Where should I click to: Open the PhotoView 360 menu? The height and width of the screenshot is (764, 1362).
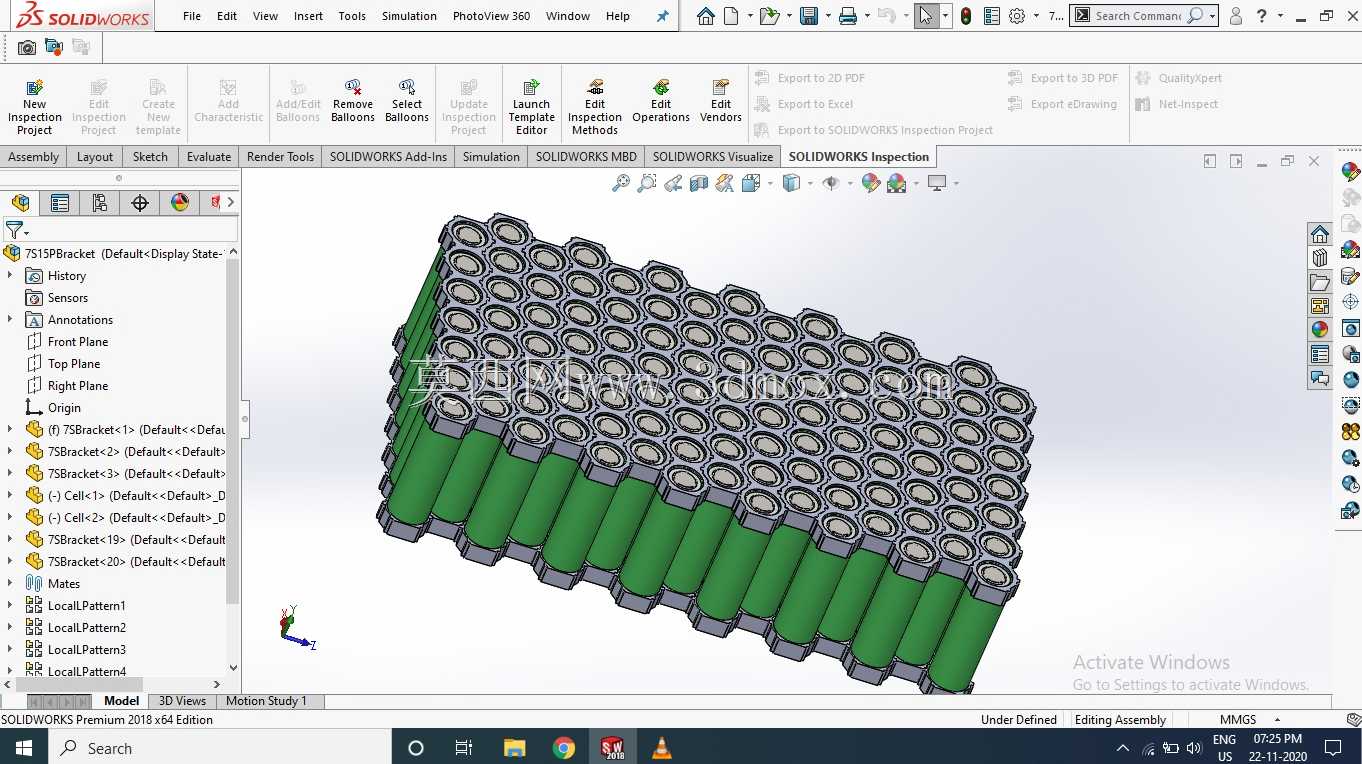tap(491, 16)
